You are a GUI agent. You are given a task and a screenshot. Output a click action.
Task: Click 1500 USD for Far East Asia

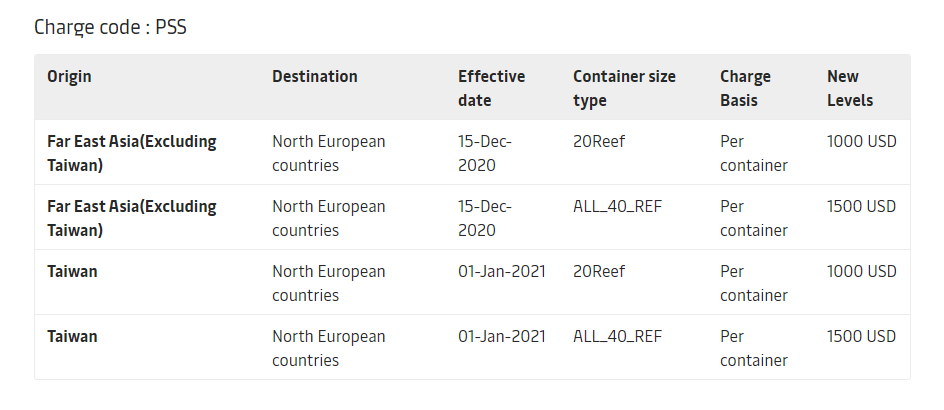pyautogui.click(x=861, y=206)
